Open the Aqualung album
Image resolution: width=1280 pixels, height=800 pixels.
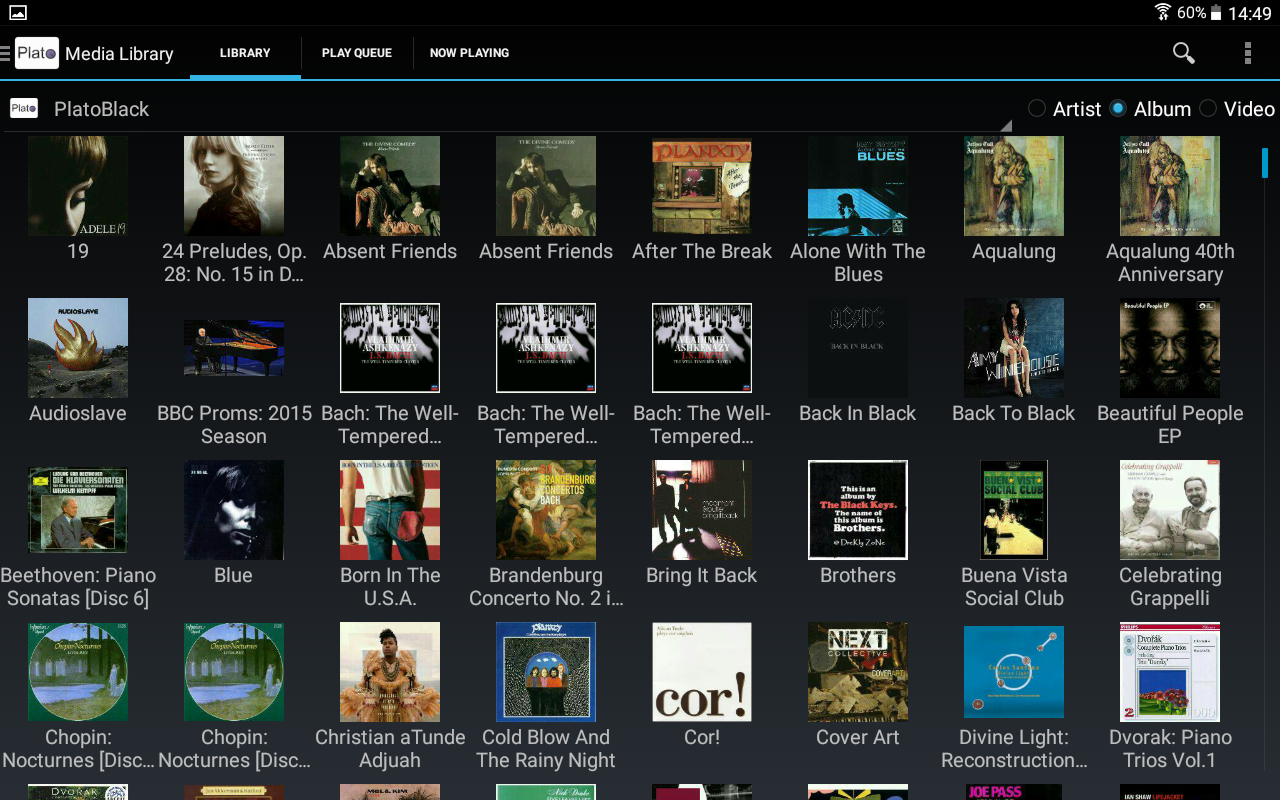point(1013,185)
